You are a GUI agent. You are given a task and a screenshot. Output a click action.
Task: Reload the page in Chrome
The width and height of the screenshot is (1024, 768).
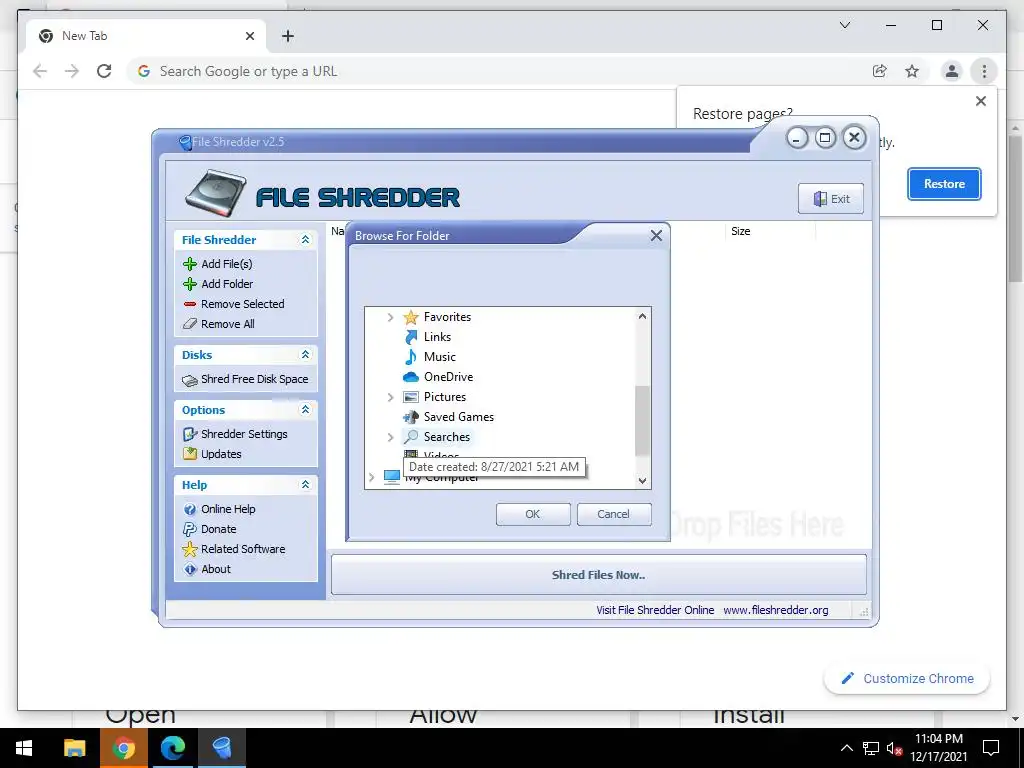pos(104,71)
